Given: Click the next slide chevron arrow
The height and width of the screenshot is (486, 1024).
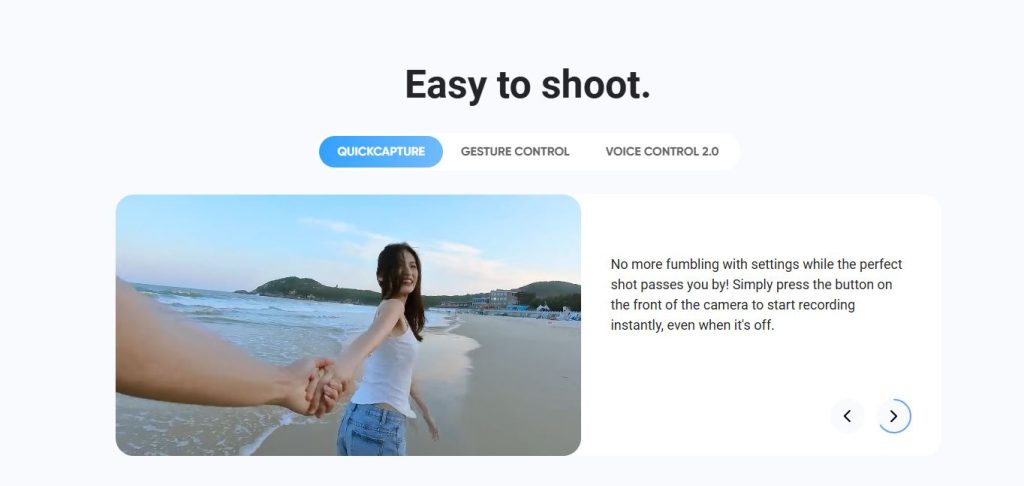Looking at the screenshot, I should coord(893,416).
